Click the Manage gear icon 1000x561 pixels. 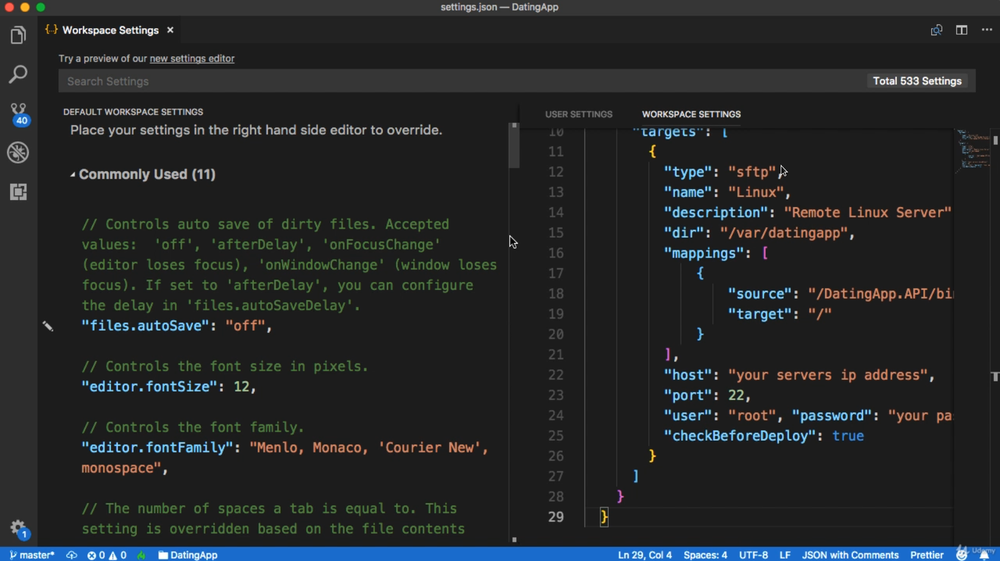tap(18, 528)
